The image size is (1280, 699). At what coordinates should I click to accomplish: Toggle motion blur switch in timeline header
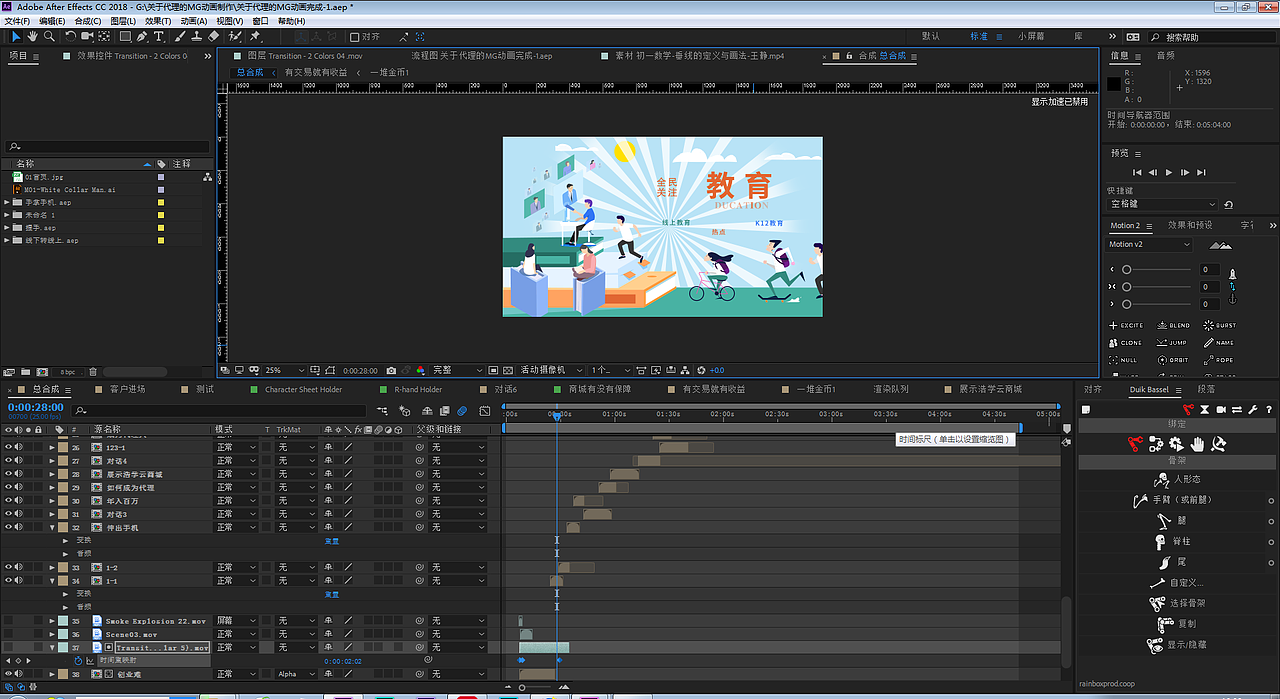462,411
